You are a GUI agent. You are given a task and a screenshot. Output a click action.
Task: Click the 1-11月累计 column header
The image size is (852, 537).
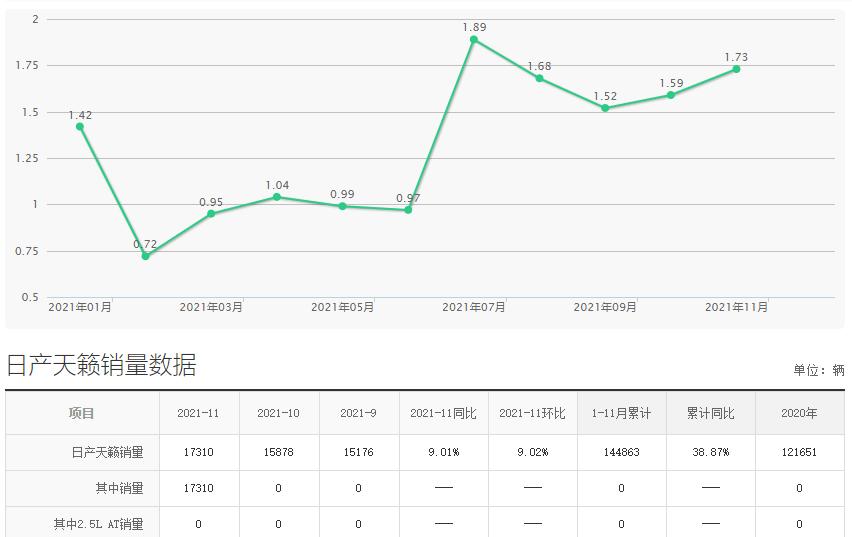(x=621, y=413)
